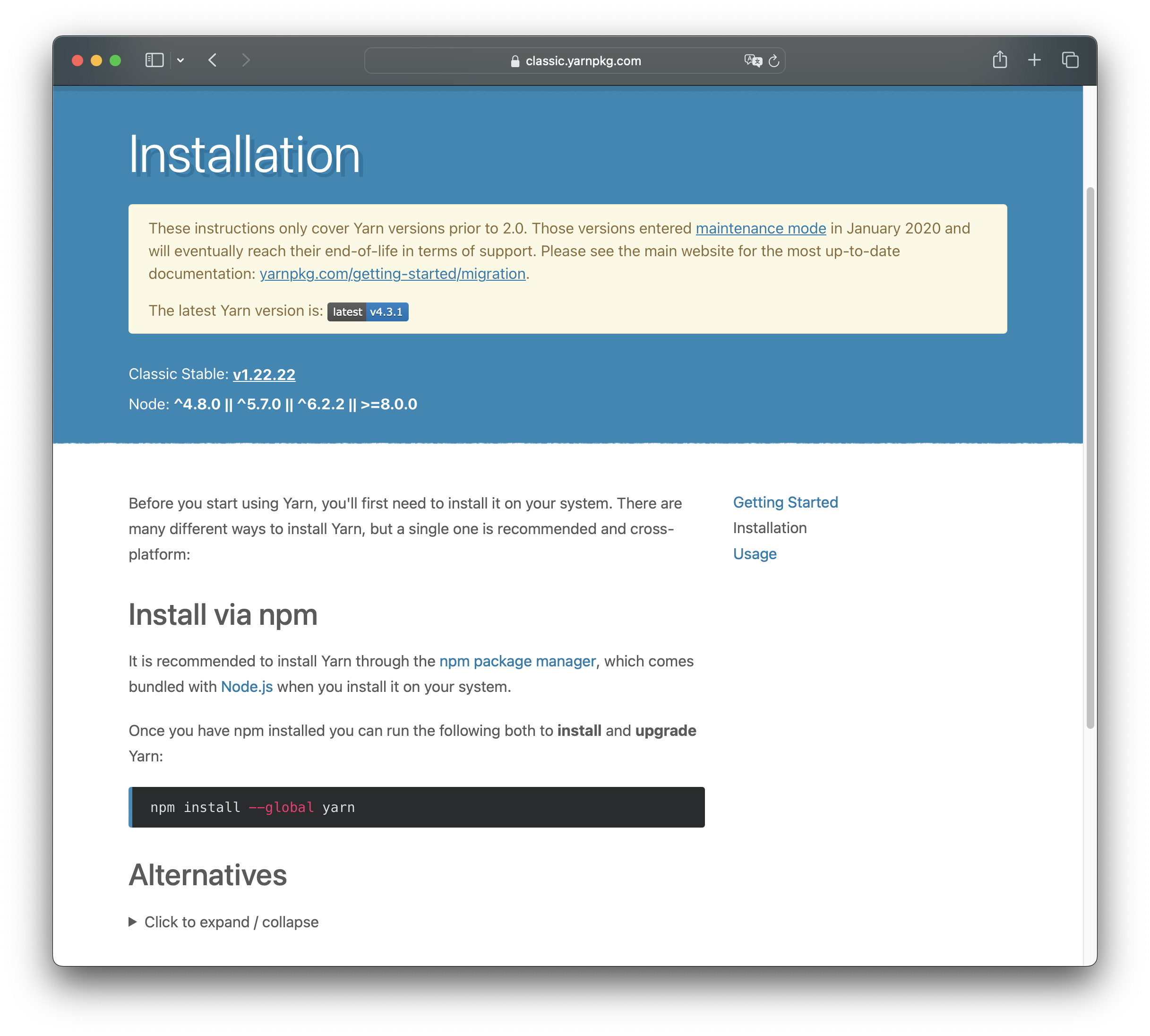Open the sidebar options dropdown chevron

tap(180, 60)
